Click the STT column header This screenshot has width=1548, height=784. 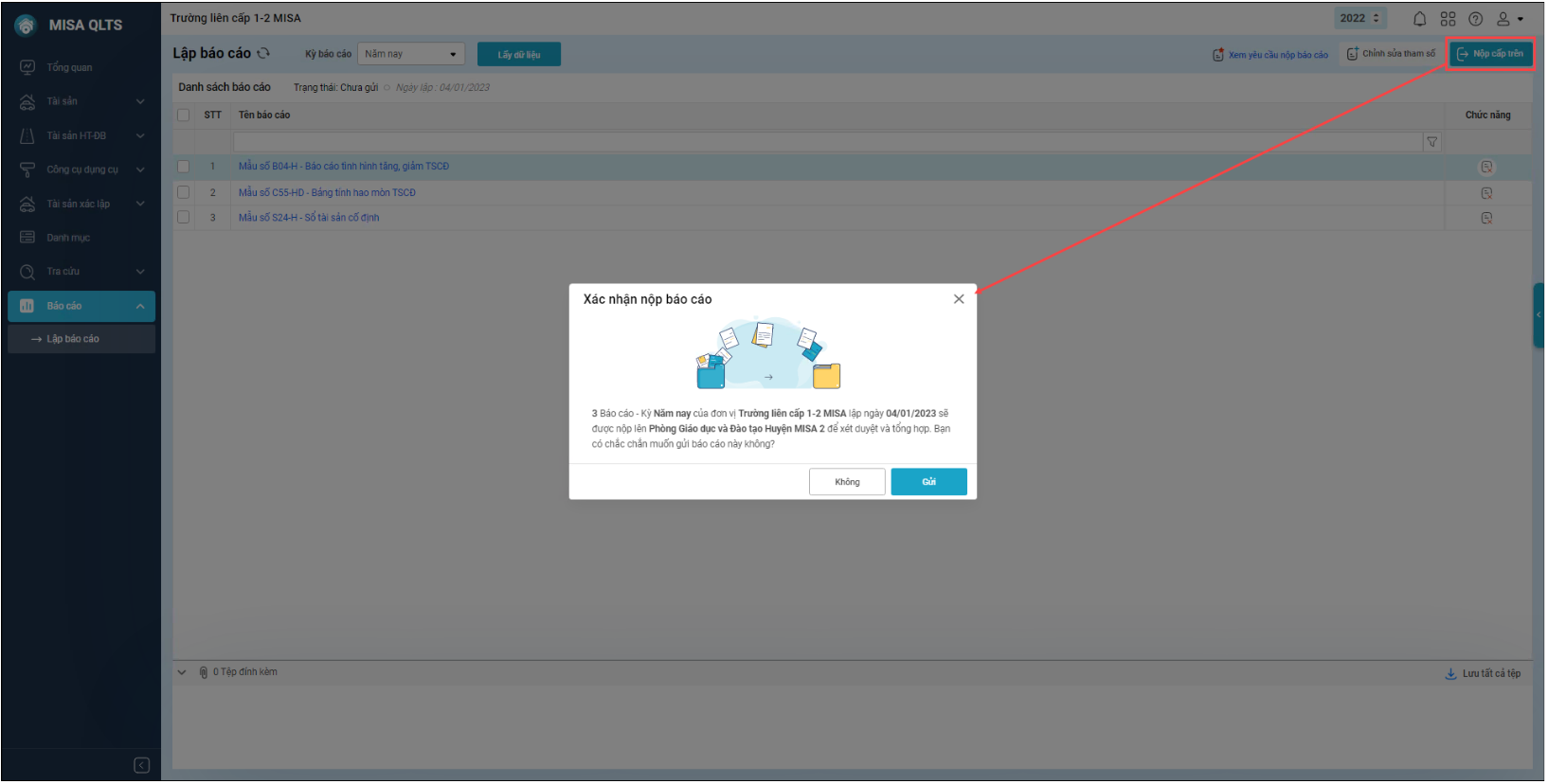[212, 116]
